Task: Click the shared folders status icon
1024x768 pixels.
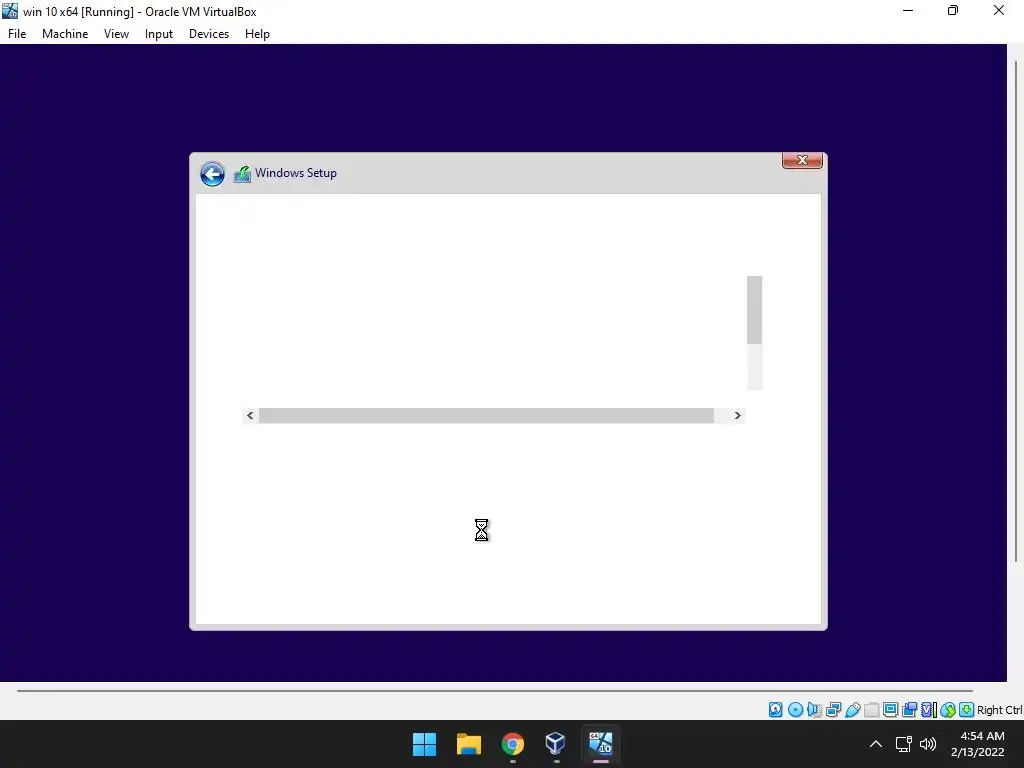Action: point(872,710)
